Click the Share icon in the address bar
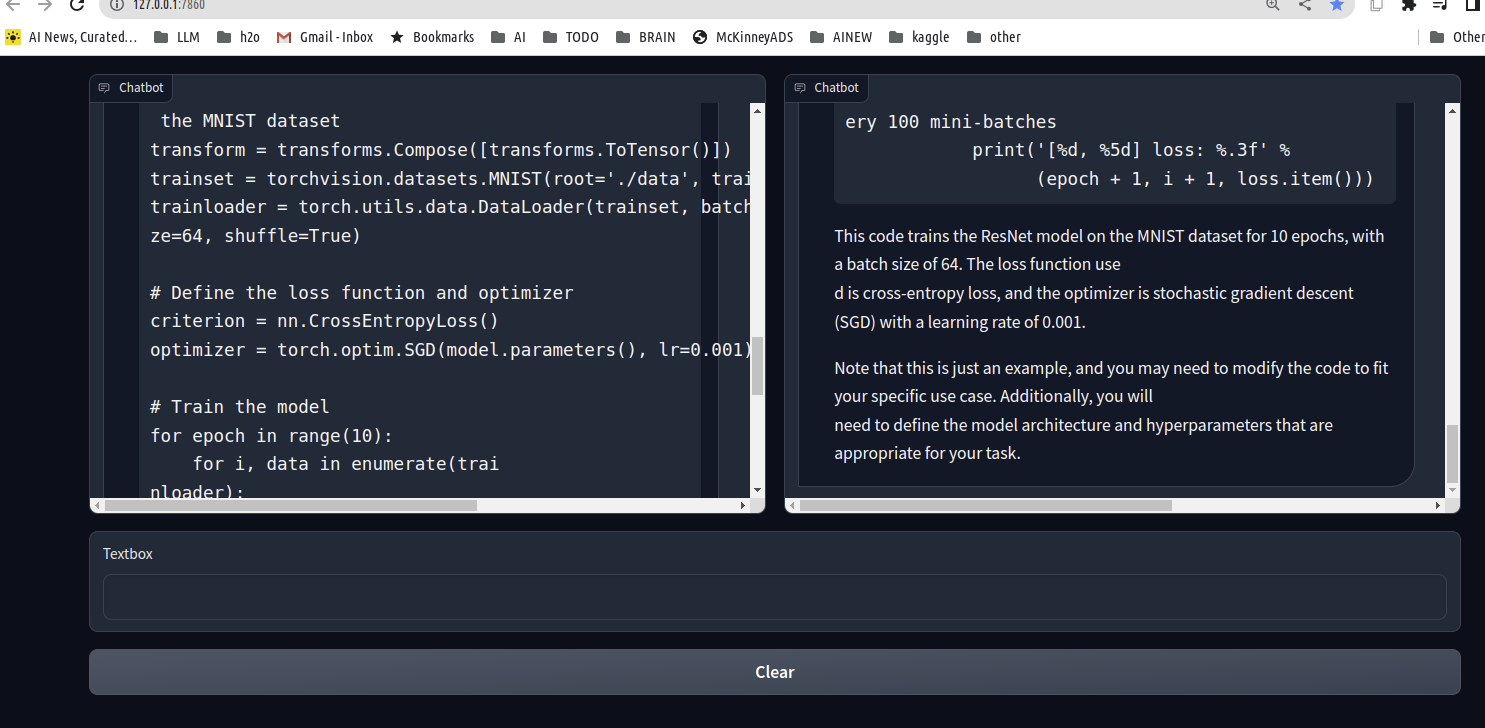The height and width of the screenshot is (728, 1485). click(x=1303, y=7)
